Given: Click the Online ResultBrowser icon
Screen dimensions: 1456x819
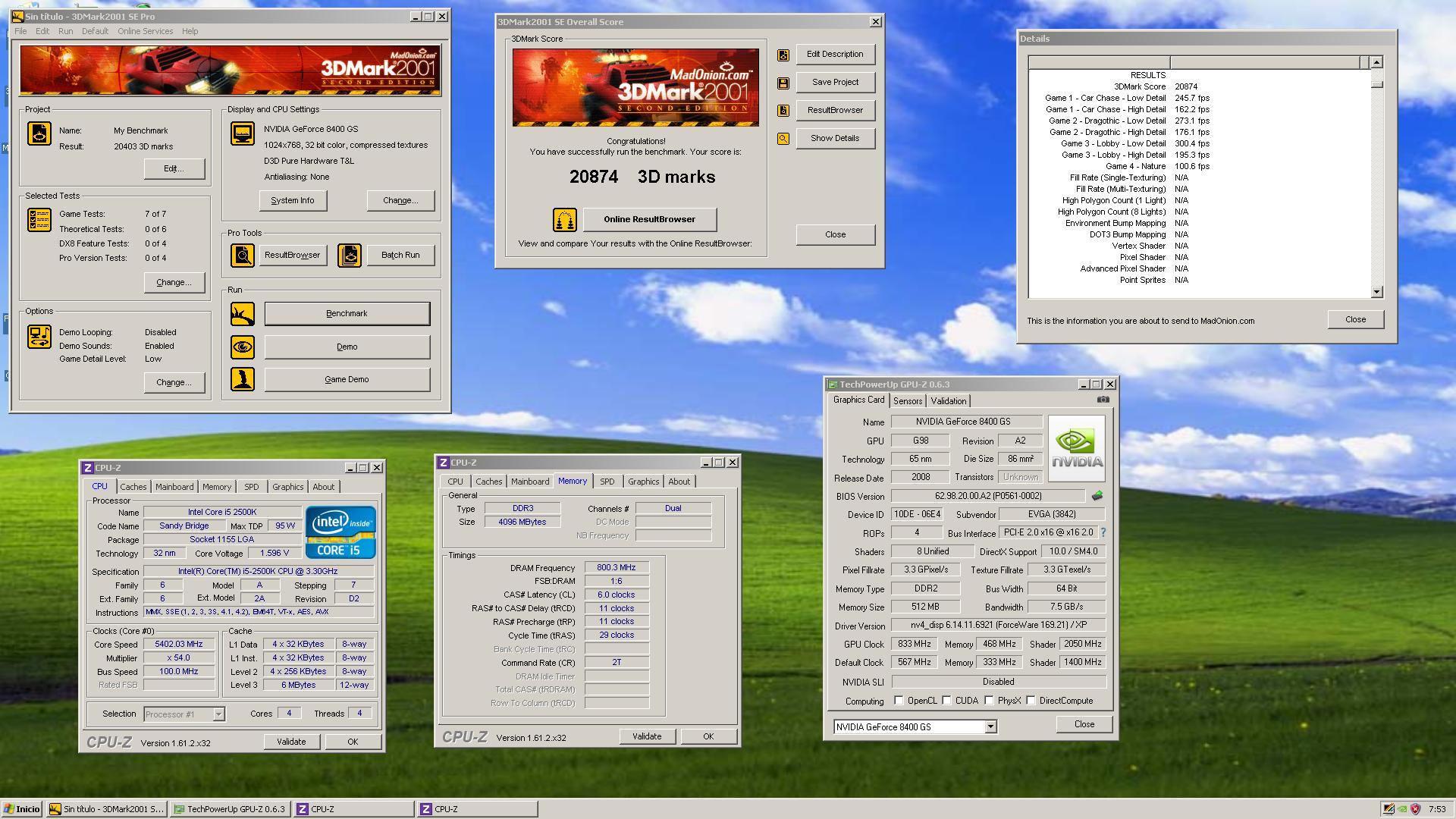Looking at the screenshot, I should click(x=565, y=220).
